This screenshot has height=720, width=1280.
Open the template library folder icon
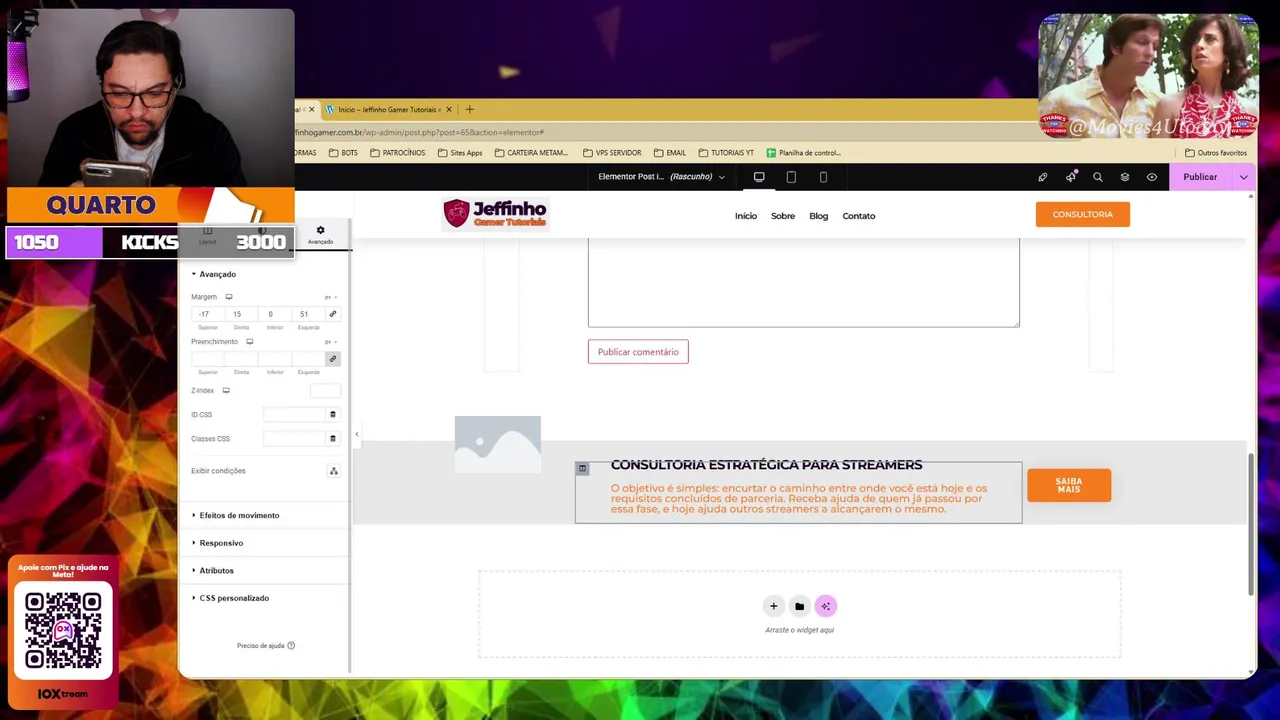coord(799,606)
